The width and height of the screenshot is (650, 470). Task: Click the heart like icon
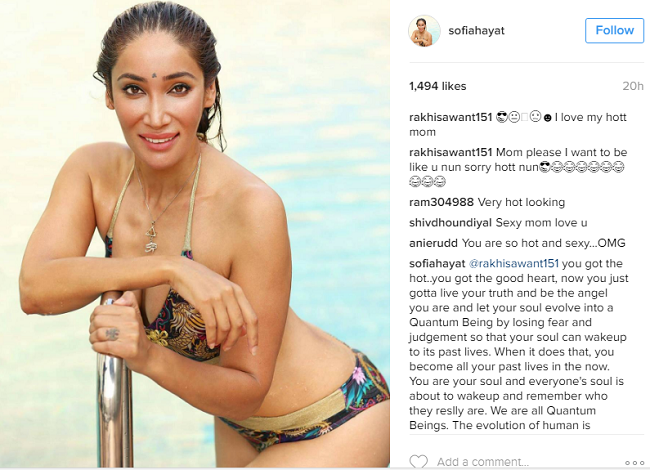(x=418, y=461)
